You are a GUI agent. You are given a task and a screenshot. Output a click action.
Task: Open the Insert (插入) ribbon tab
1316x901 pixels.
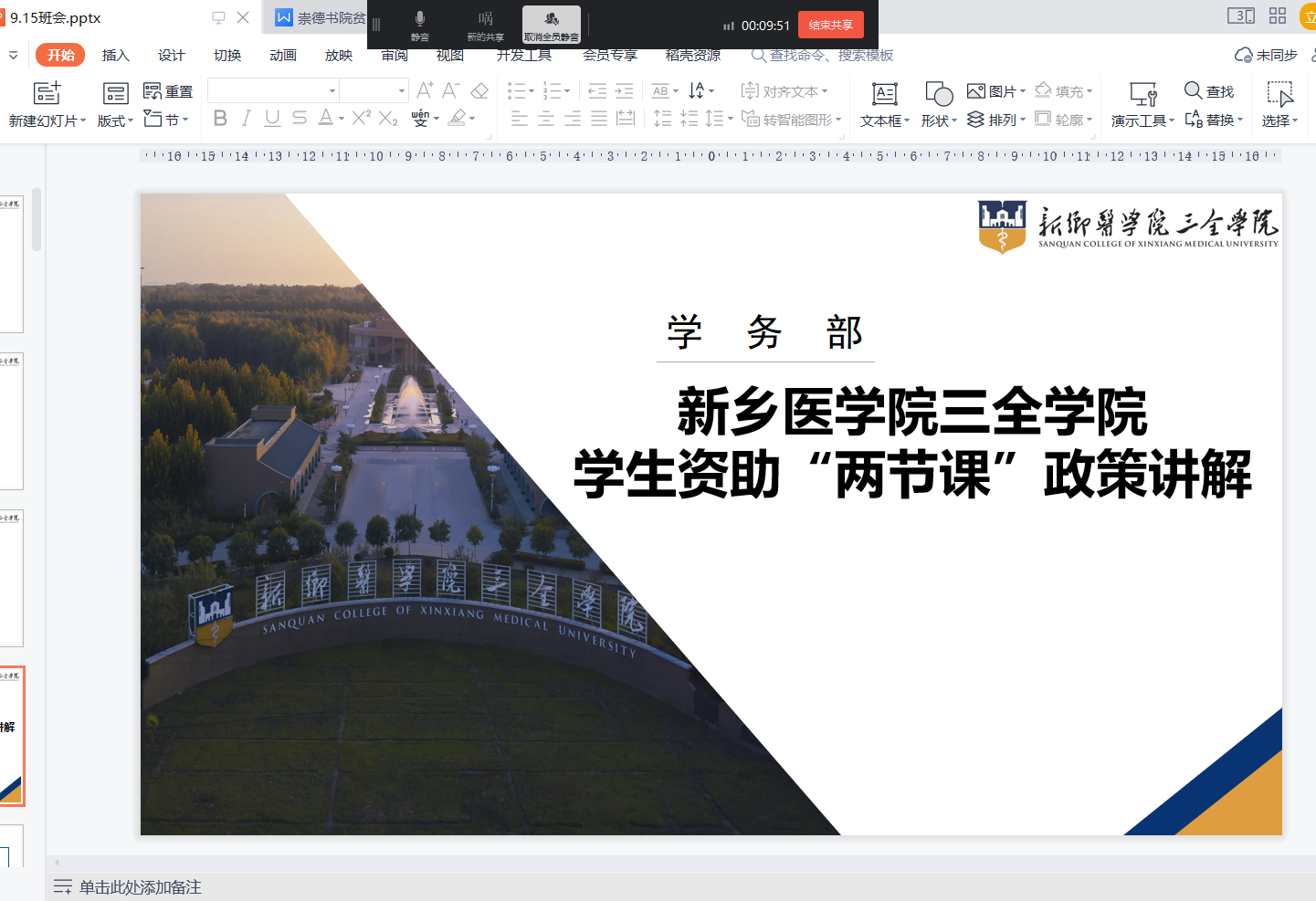tap(116, 56)
